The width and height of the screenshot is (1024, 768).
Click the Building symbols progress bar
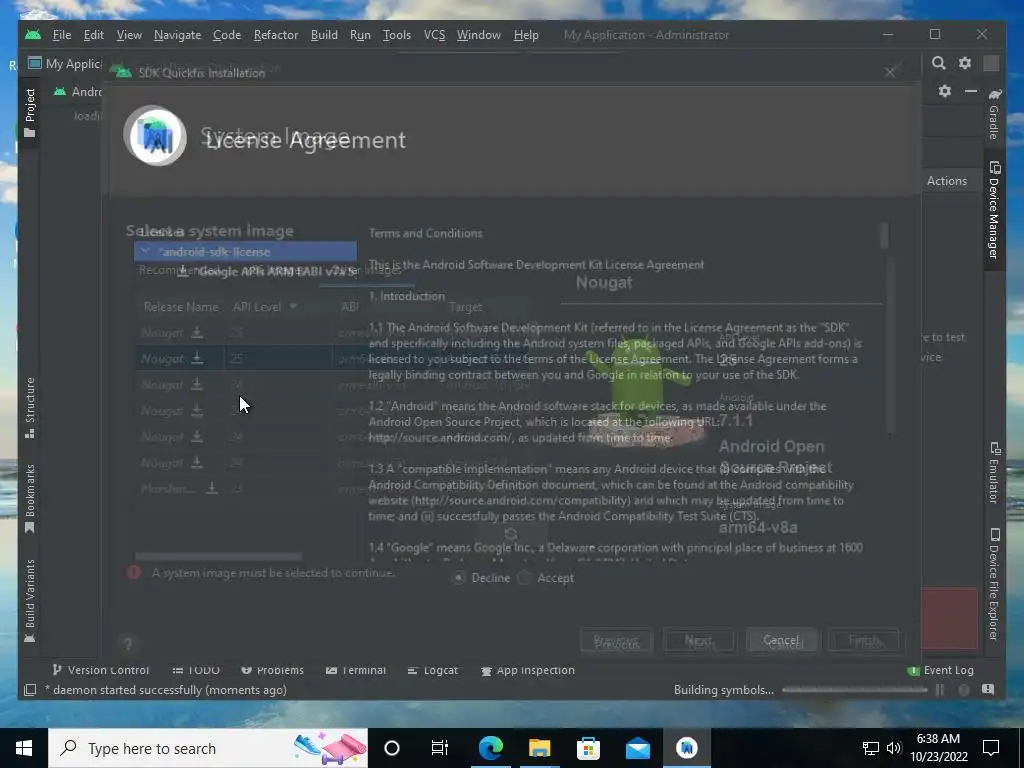click(854, 690)
